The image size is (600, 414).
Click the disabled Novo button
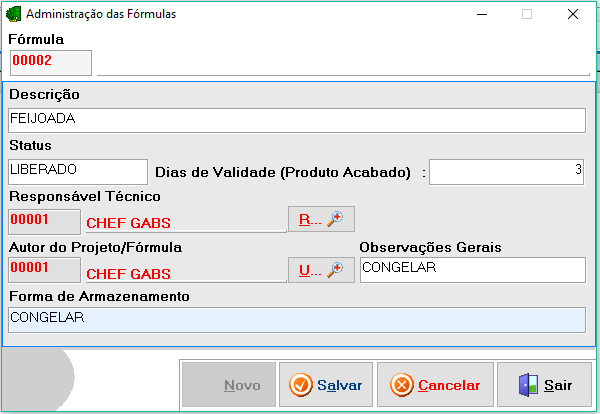pyautogui.click(x=229, y=385)
